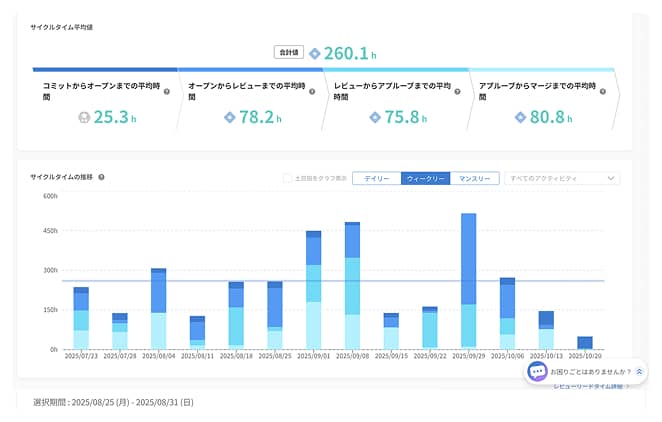Screen dimensions: 662x422
Task: Click the 2025/10/20 date label
Action: tap(585, 356)
